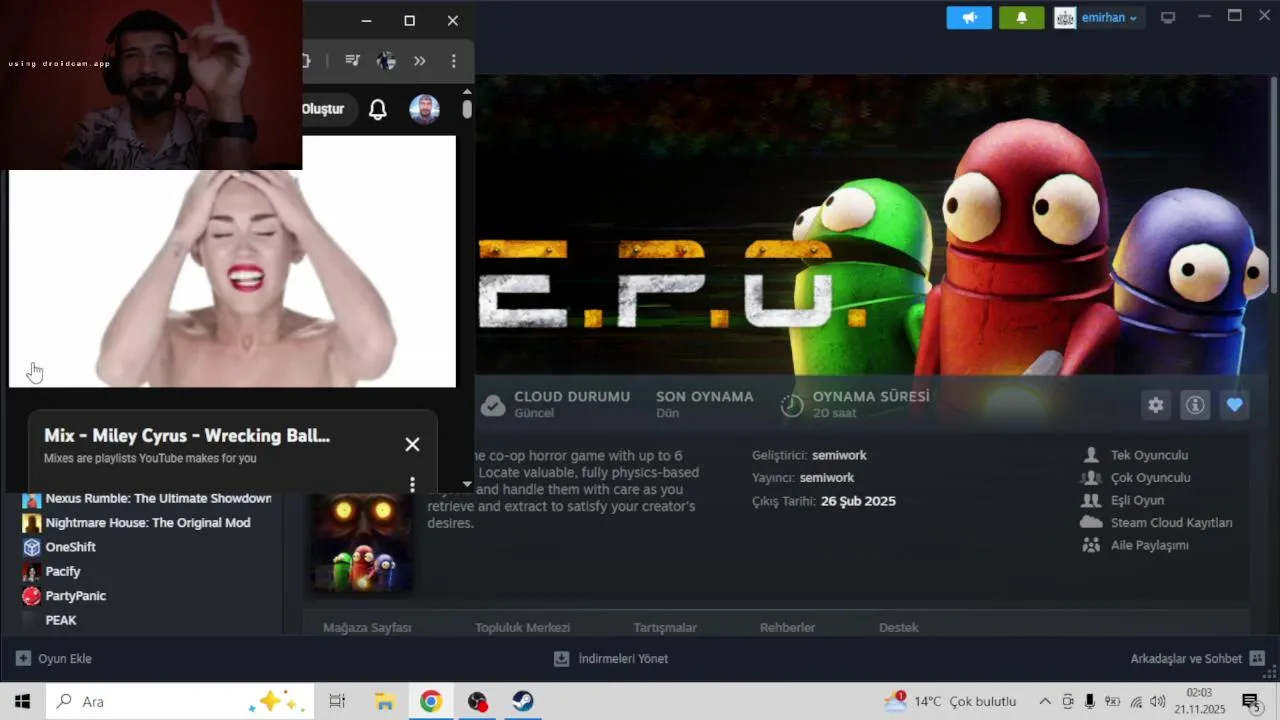Click the Steam display-mode monitor icon
Screen dimensions: 1280x720
[1167, 18]
